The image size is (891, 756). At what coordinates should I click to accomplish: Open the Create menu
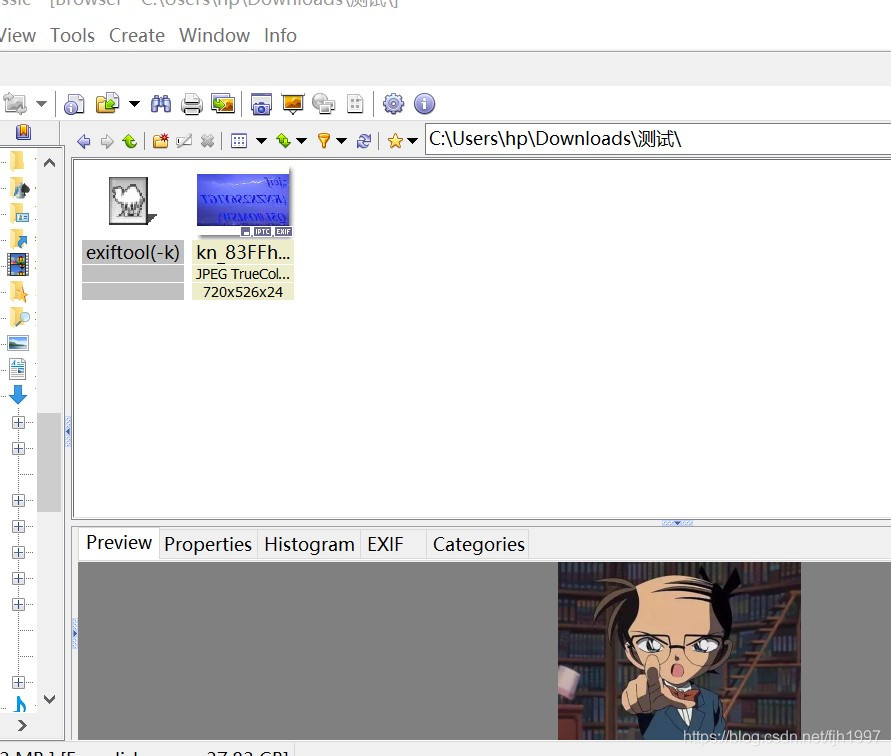(x=137, y=35)
